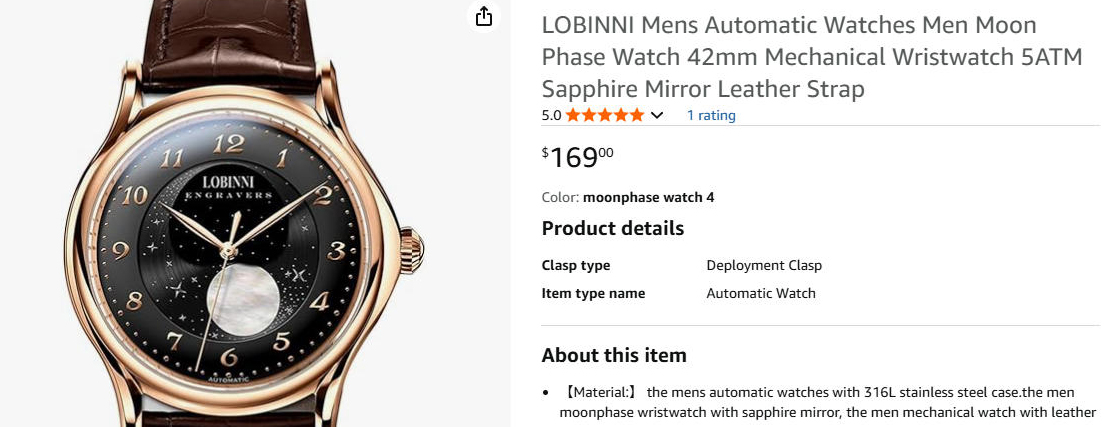Click the $169.00 price
The height and width of the screenshot is (427, 1104).
coord(578,157)
